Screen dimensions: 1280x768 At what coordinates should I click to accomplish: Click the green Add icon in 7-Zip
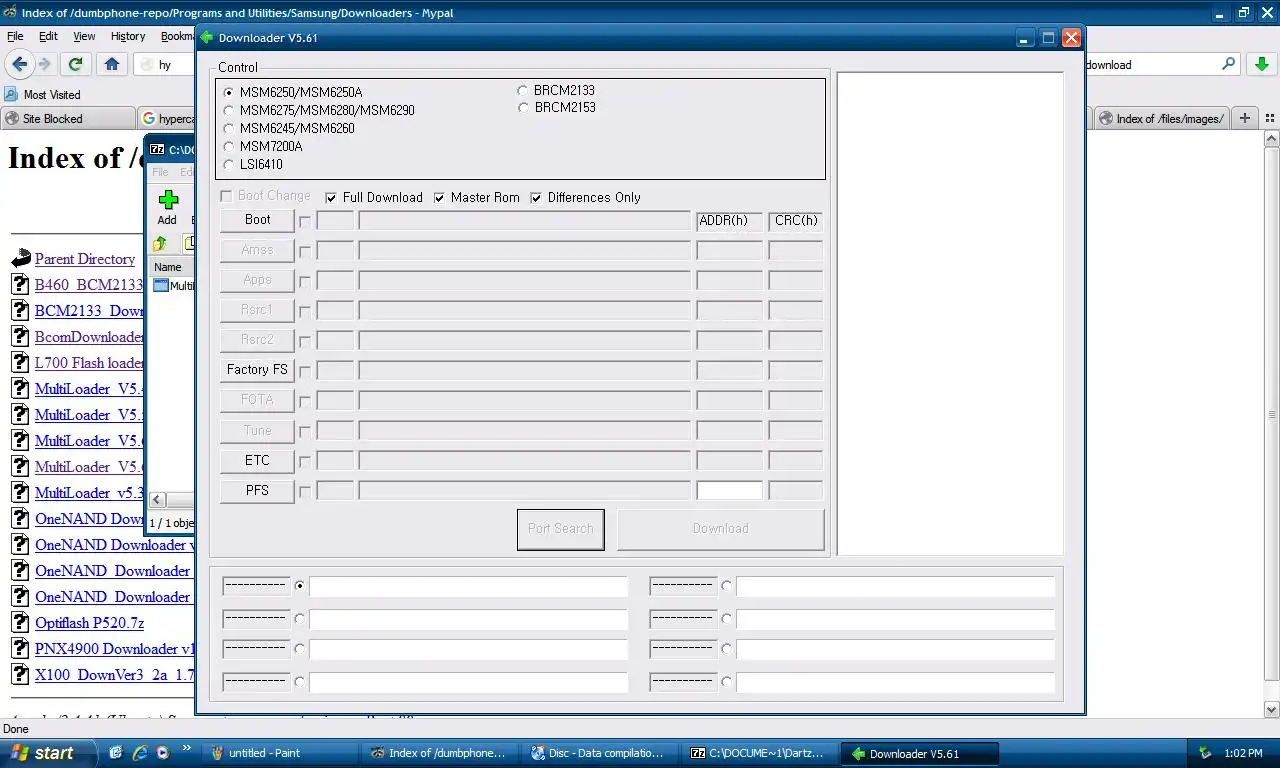pyautogui.click(x=168, y=200)
